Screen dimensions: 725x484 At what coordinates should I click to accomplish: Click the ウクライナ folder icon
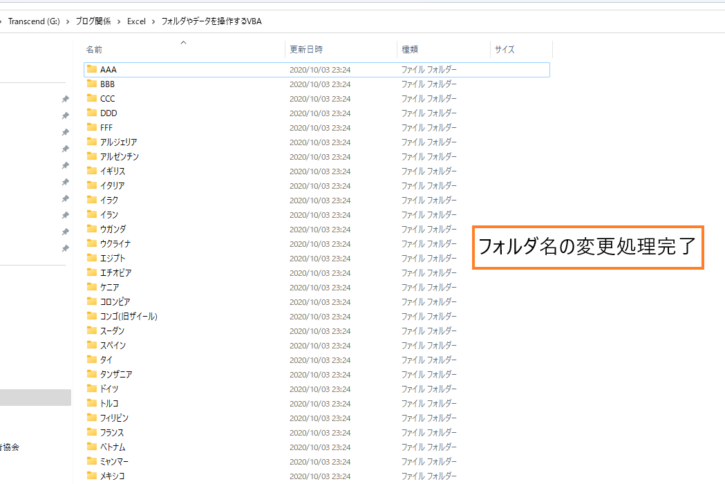coord(91,243)
